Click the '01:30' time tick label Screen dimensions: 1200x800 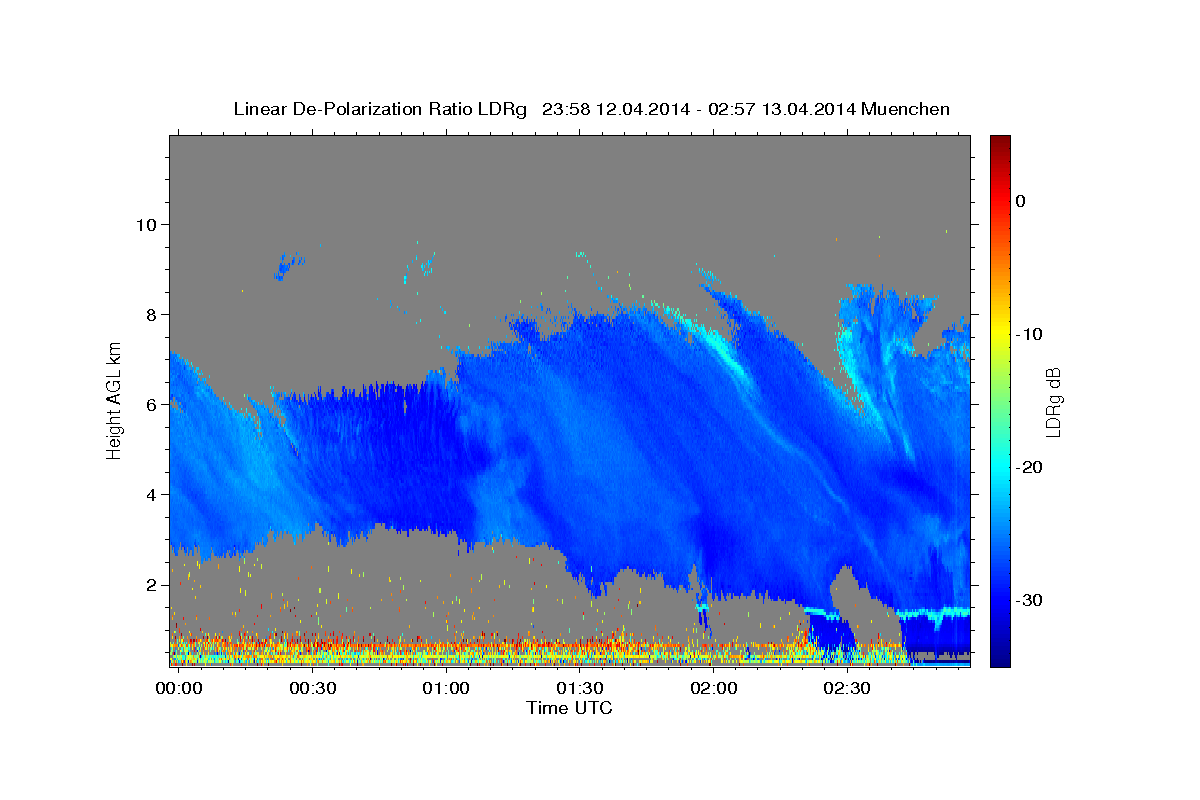pyautogui.click(x=580, y=689)
